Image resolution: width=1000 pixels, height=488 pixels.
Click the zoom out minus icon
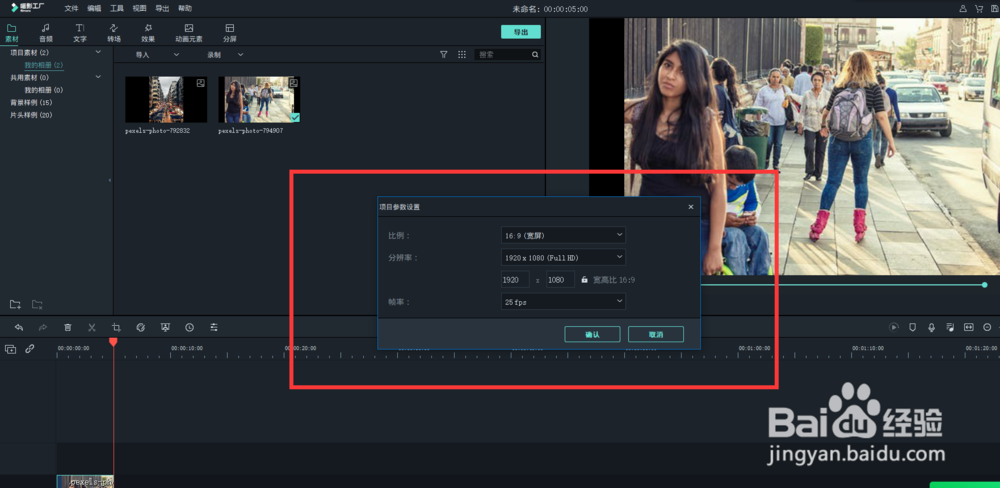pos(988,327)
